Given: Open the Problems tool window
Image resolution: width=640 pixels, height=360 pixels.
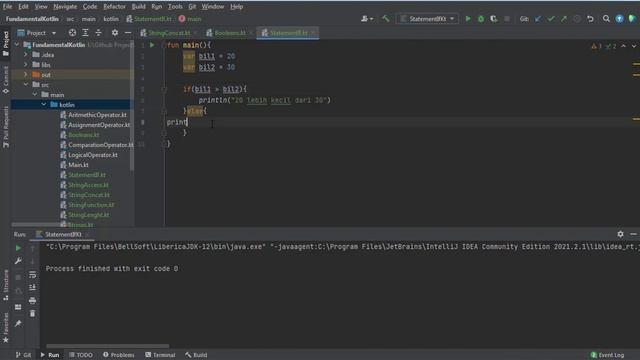Looking at the screenshot, I should 119,355.
